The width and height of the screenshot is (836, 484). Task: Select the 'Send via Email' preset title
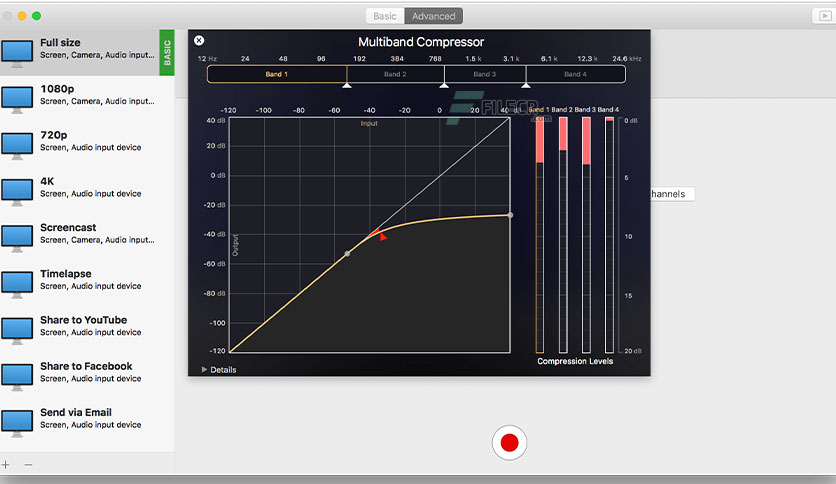coord(76,413)
